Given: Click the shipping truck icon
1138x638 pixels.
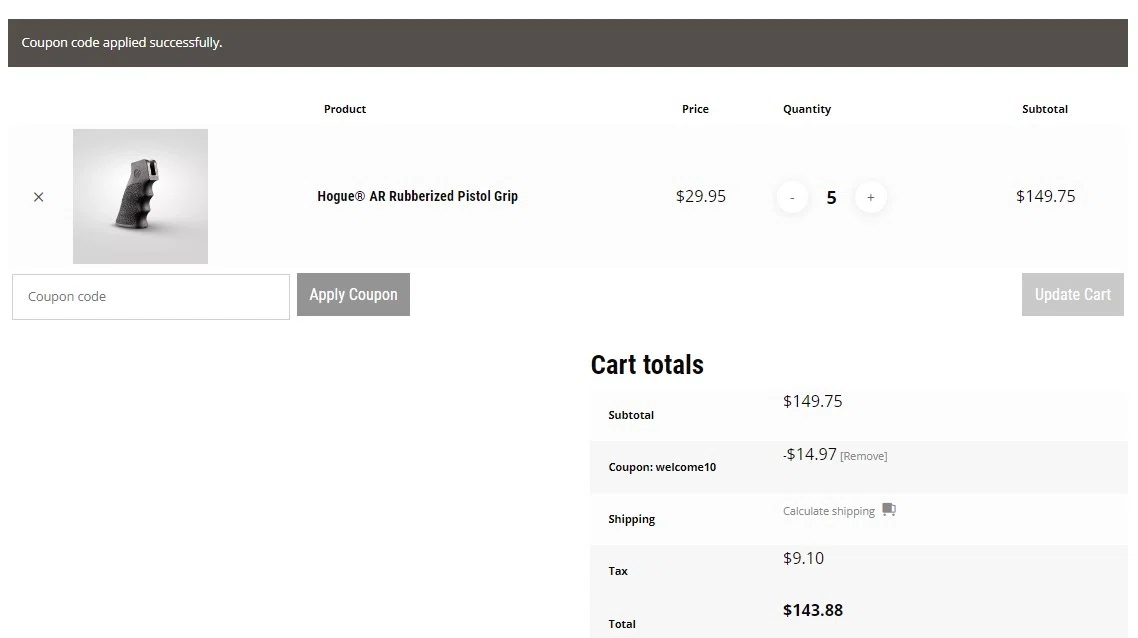Looking at the screenshot, I should tap(889, 510).
